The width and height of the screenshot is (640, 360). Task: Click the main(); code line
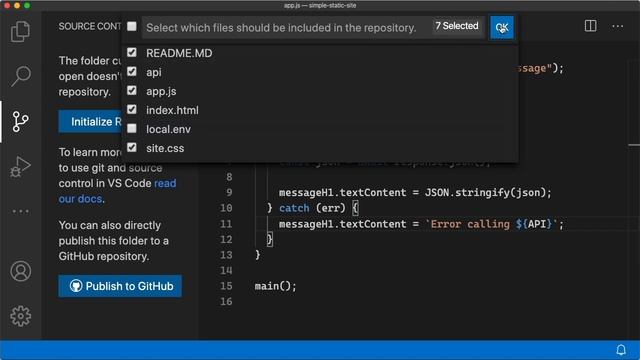pos(276,286)
